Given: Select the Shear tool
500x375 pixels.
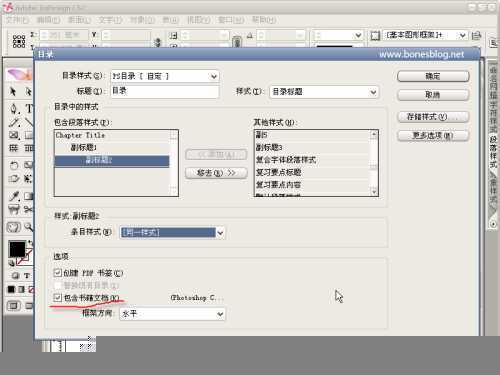Looking at the screenshot, I should 14,178.
